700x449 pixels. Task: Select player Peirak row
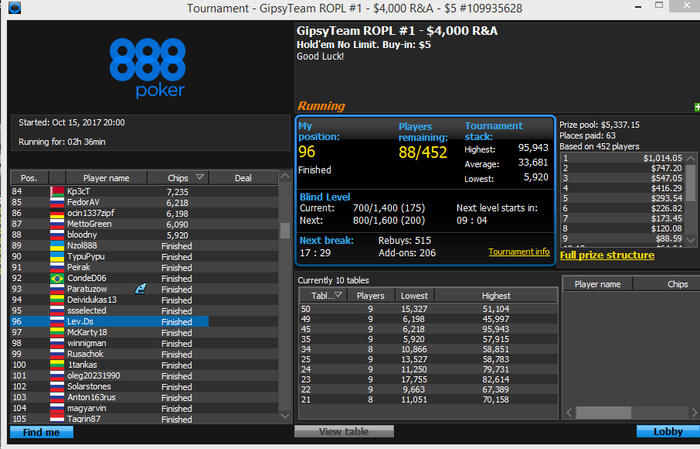[144, 267]
